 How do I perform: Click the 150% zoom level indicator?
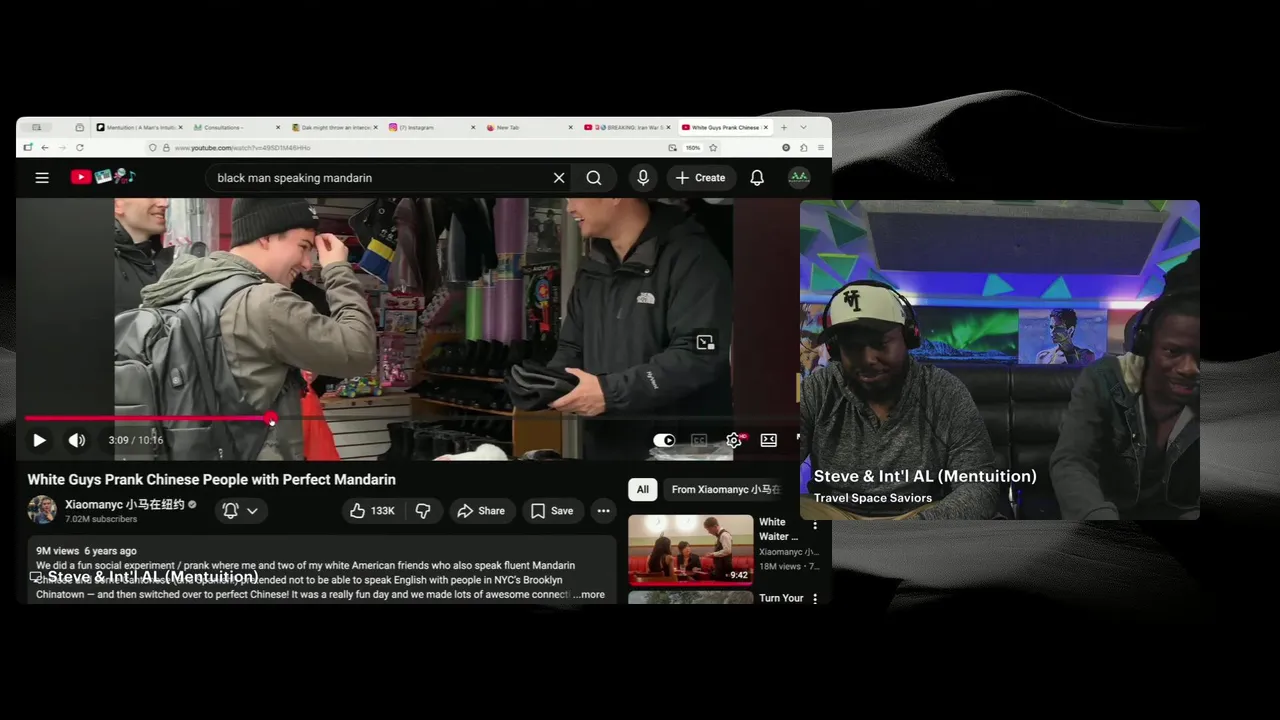(693, 148)
